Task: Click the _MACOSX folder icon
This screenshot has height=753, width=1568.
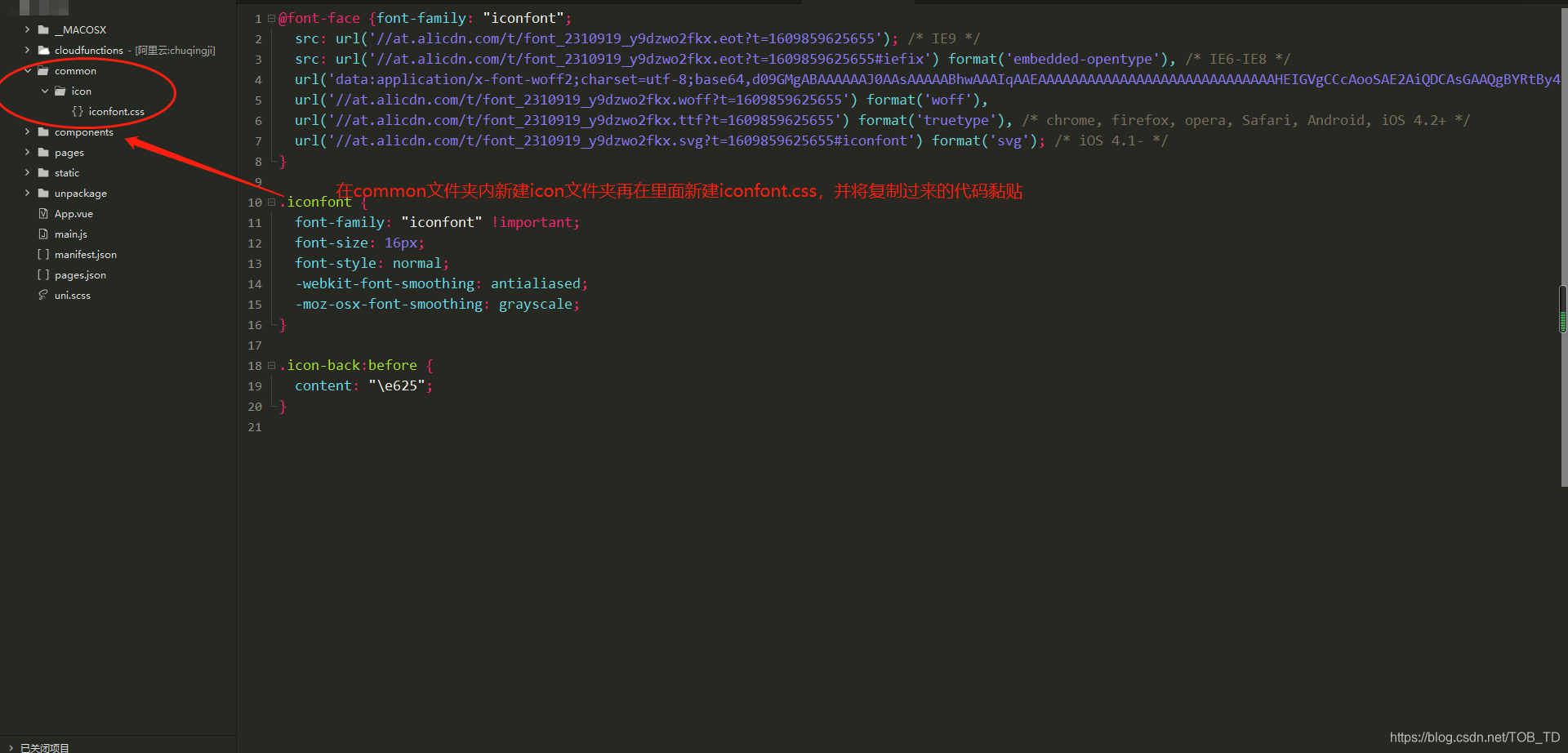Action: (43, 30)
